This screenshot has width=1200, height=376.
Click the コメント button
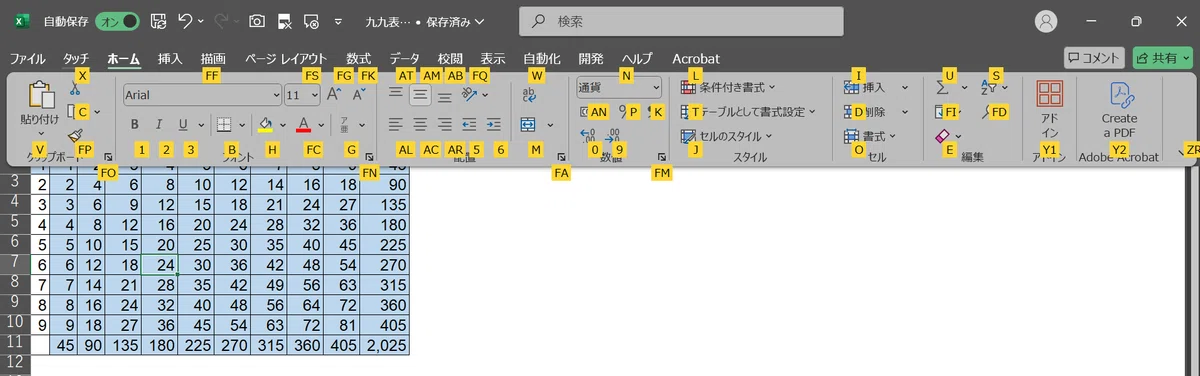[x=1095, y=58]
